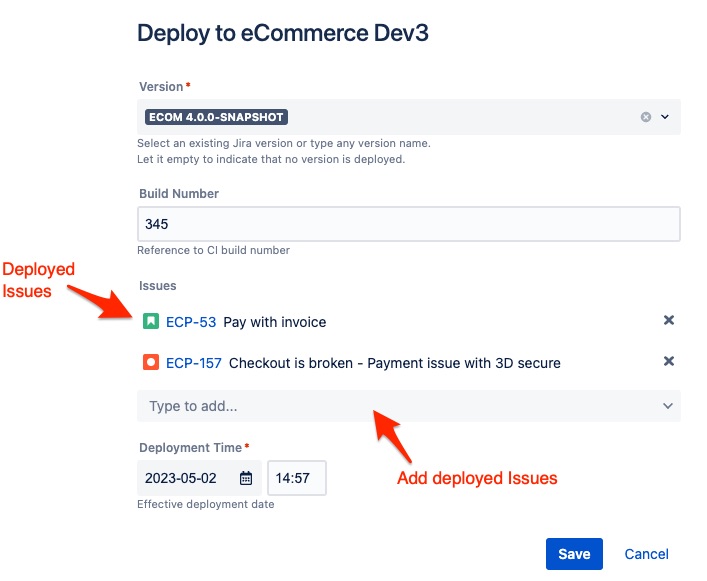The height and width of the screenshot is (581, 707).
Task: Open the ECP-157 issue link
Action: [x=194, y=363]
